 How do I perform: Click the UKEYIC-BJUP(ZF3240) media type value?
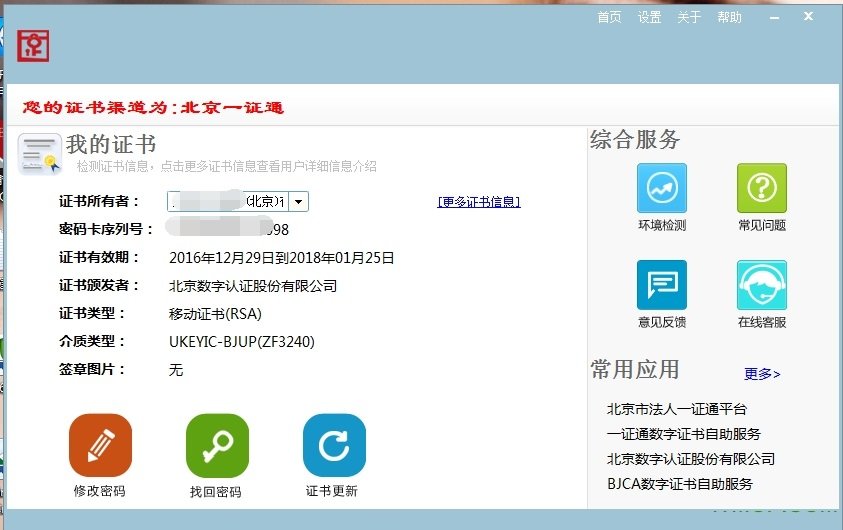pyautogui.click(x=241, y=342)
